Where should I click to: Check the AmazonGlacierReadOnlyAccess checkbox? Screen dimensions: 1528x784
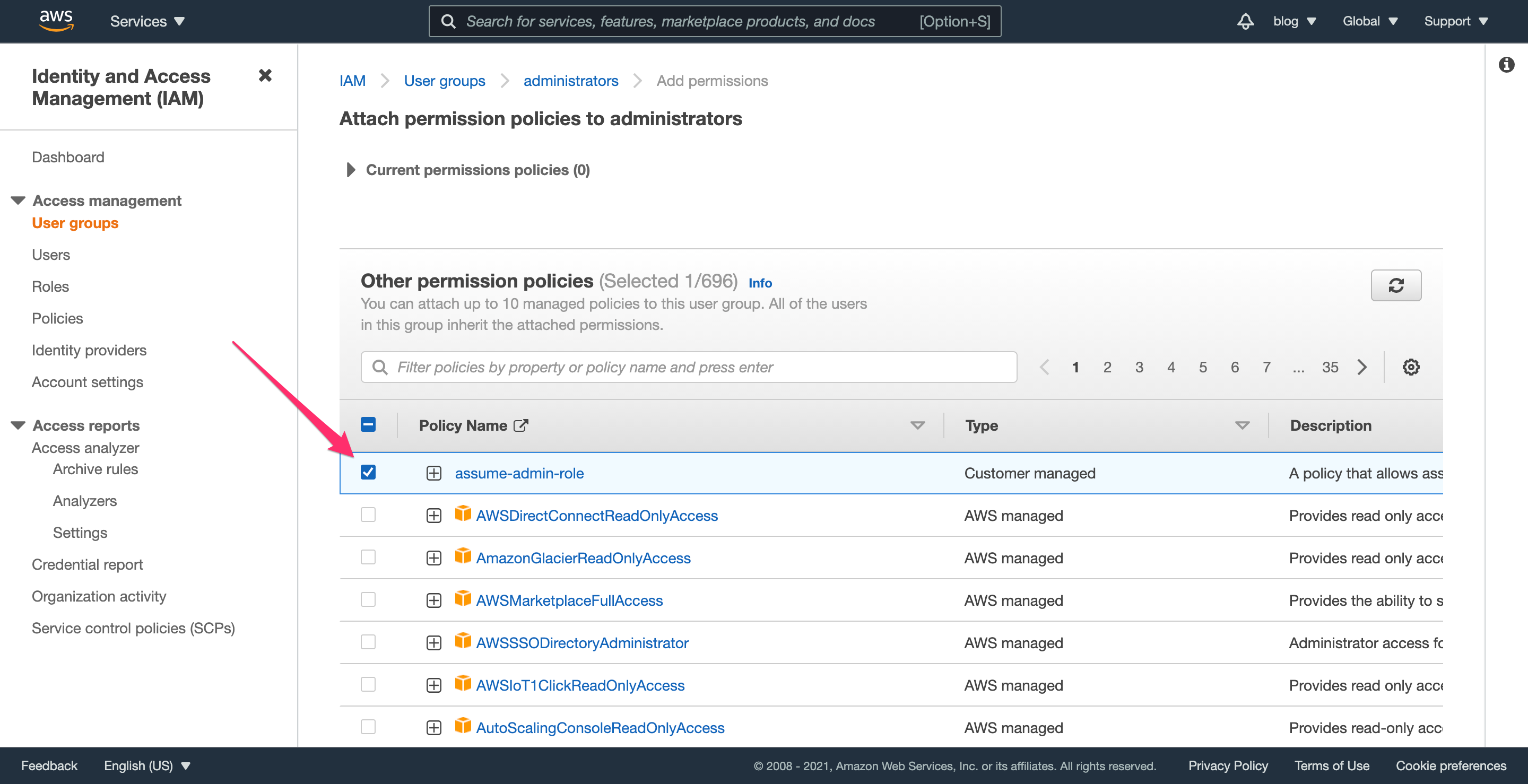[368, 557]
